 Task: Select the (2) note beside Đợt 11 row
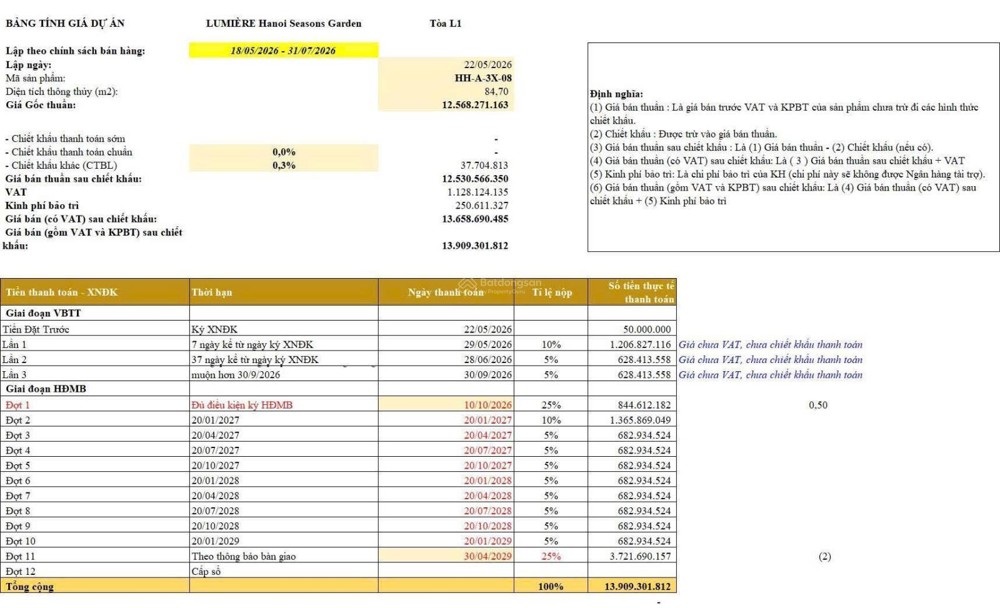[x=825, y=556]
